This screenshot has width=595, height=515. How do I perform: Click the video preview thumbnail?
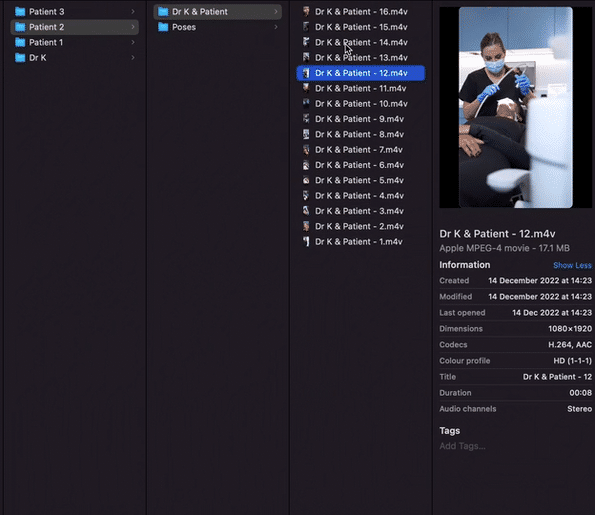pos(516,107)
